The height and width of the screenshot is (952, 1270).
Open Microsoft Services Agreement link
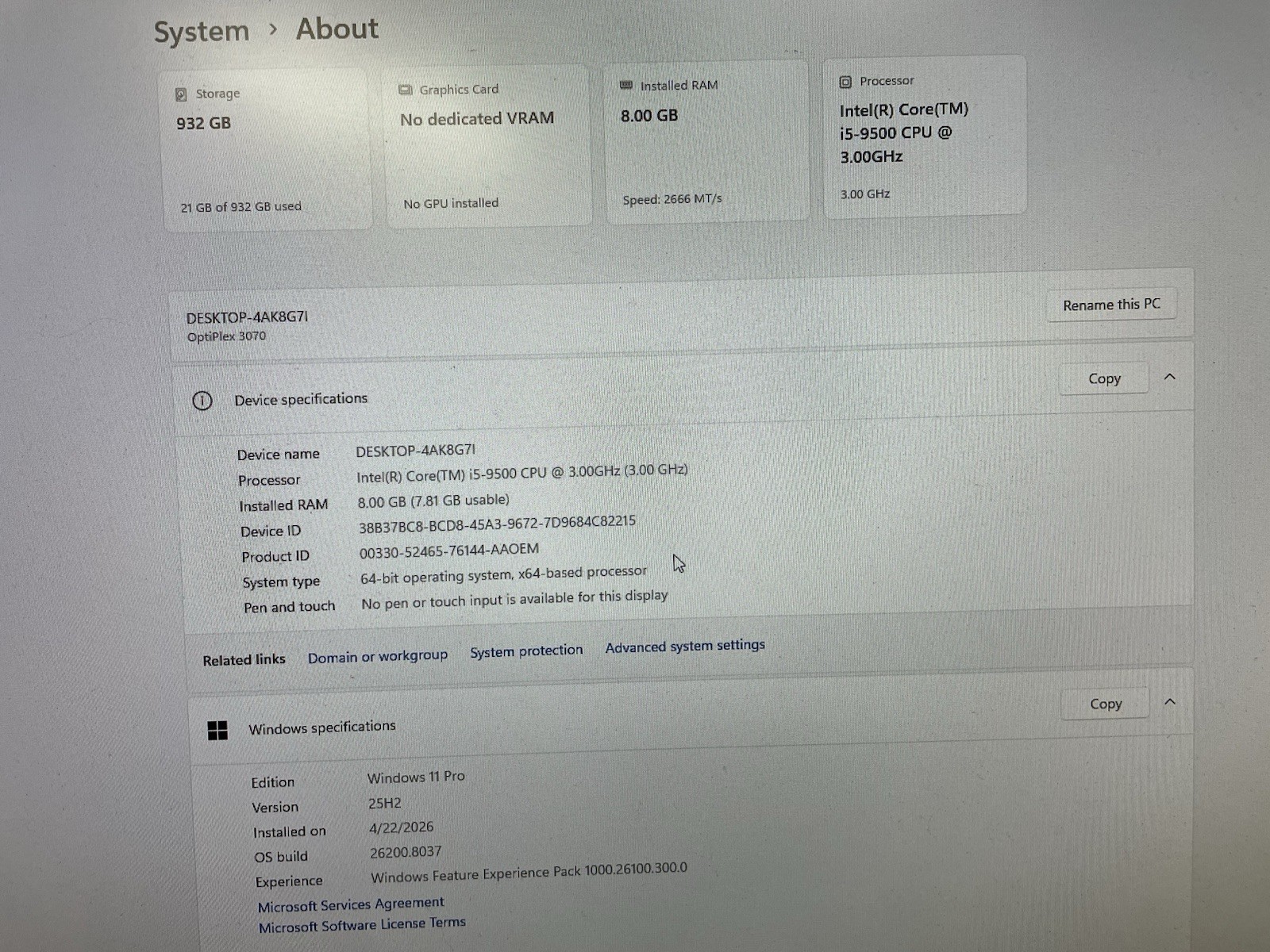[351, 904]
